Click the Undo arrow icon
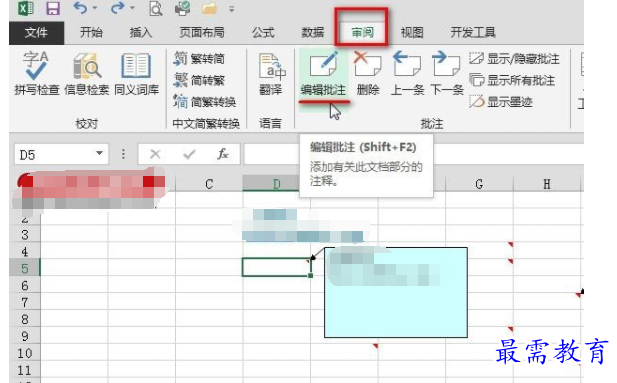This screenshot has height=383, width=617. tap(80, 8)
